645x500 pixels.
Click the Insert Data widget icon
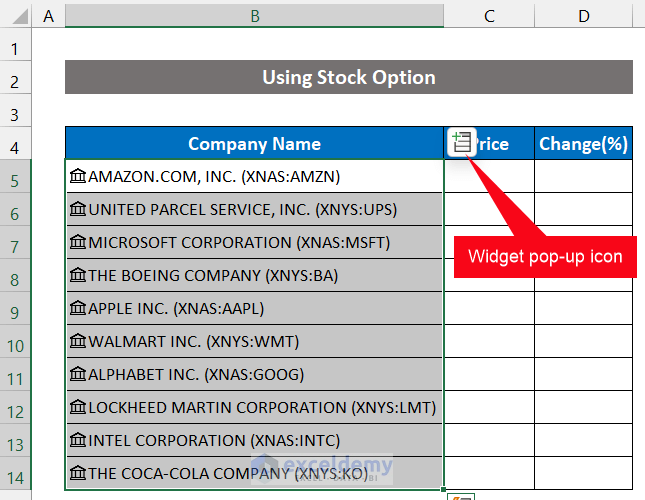point(461,143)
